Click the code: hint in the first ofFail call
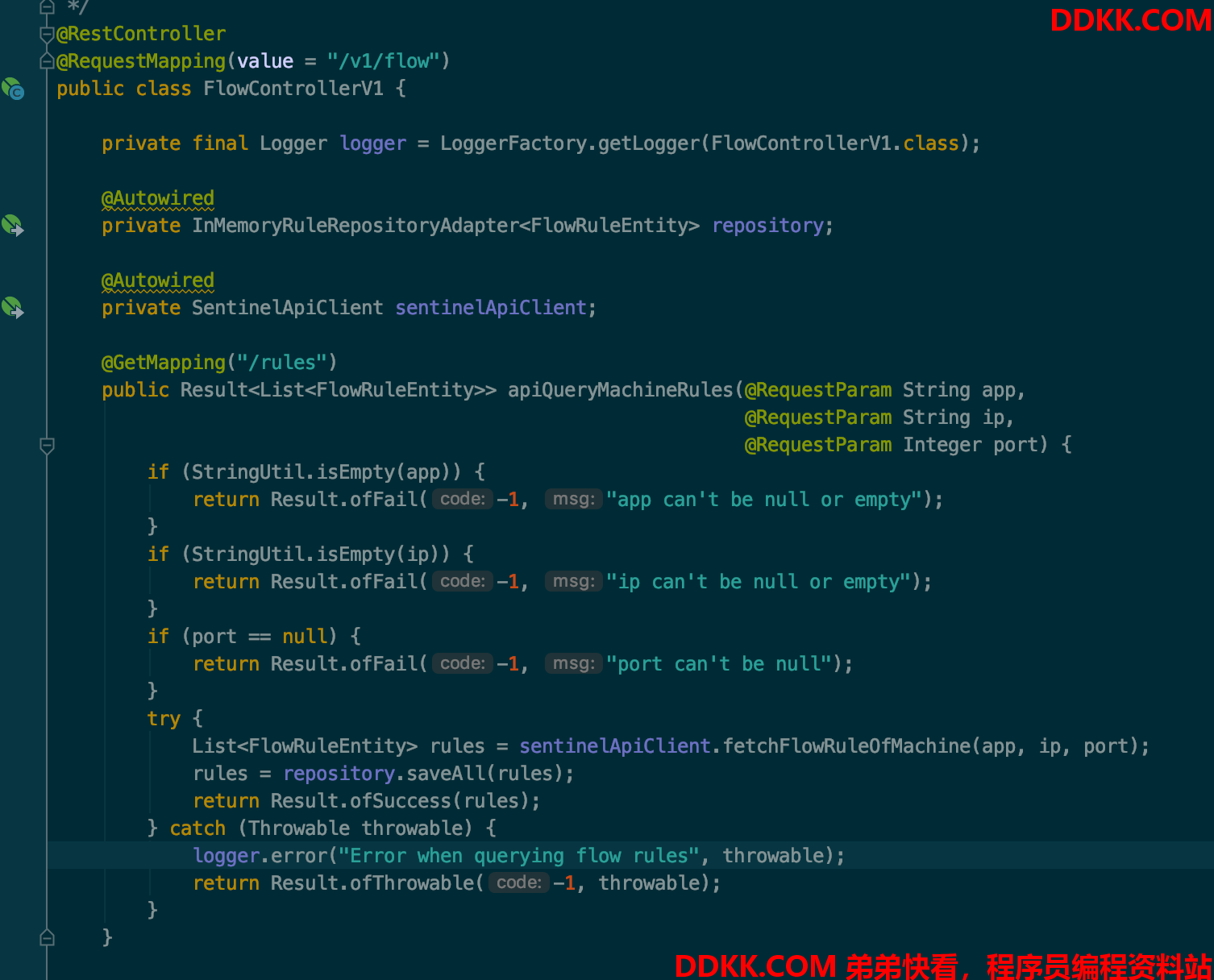1214x980 pixels. pos(463,499)
